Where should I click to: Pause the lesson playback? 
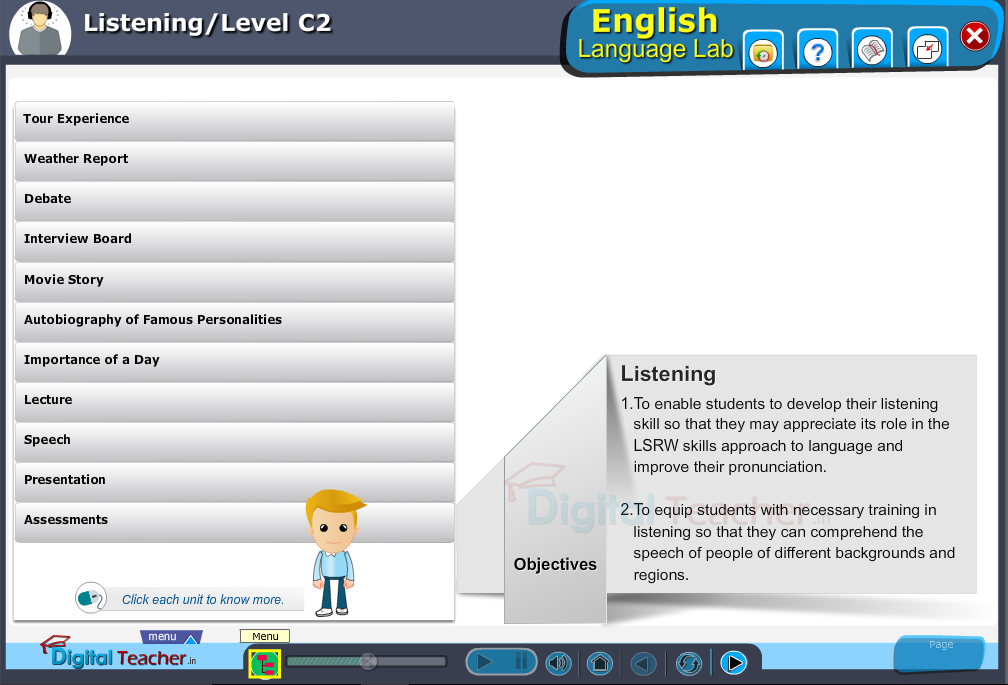(x=521, y=661)
